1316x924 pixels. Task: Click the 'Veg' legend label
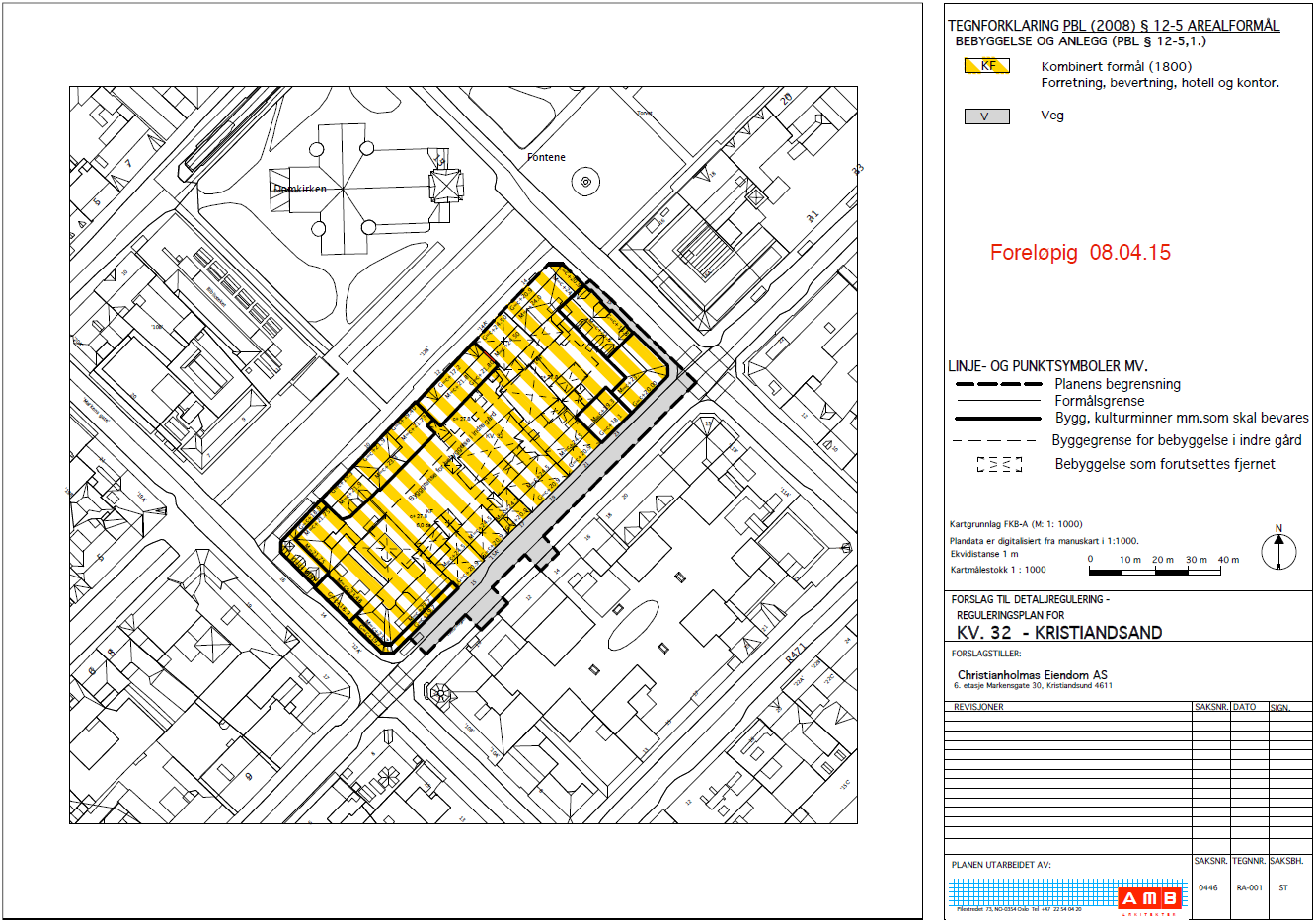[1052, 115]
